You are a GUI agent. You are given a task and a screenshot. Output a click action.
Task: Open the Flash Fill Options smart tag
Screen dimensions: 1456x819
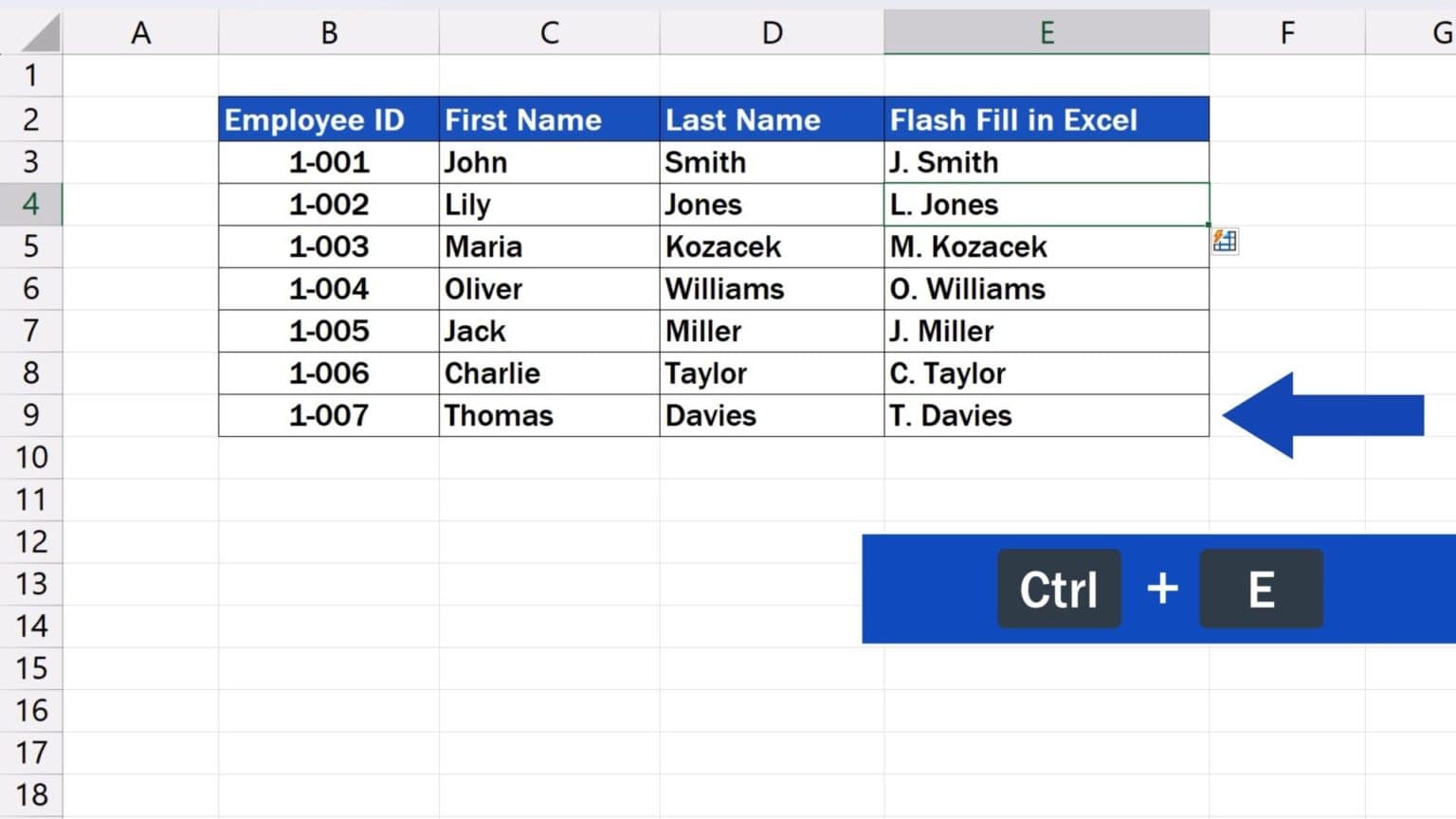tap(1225, 242)
